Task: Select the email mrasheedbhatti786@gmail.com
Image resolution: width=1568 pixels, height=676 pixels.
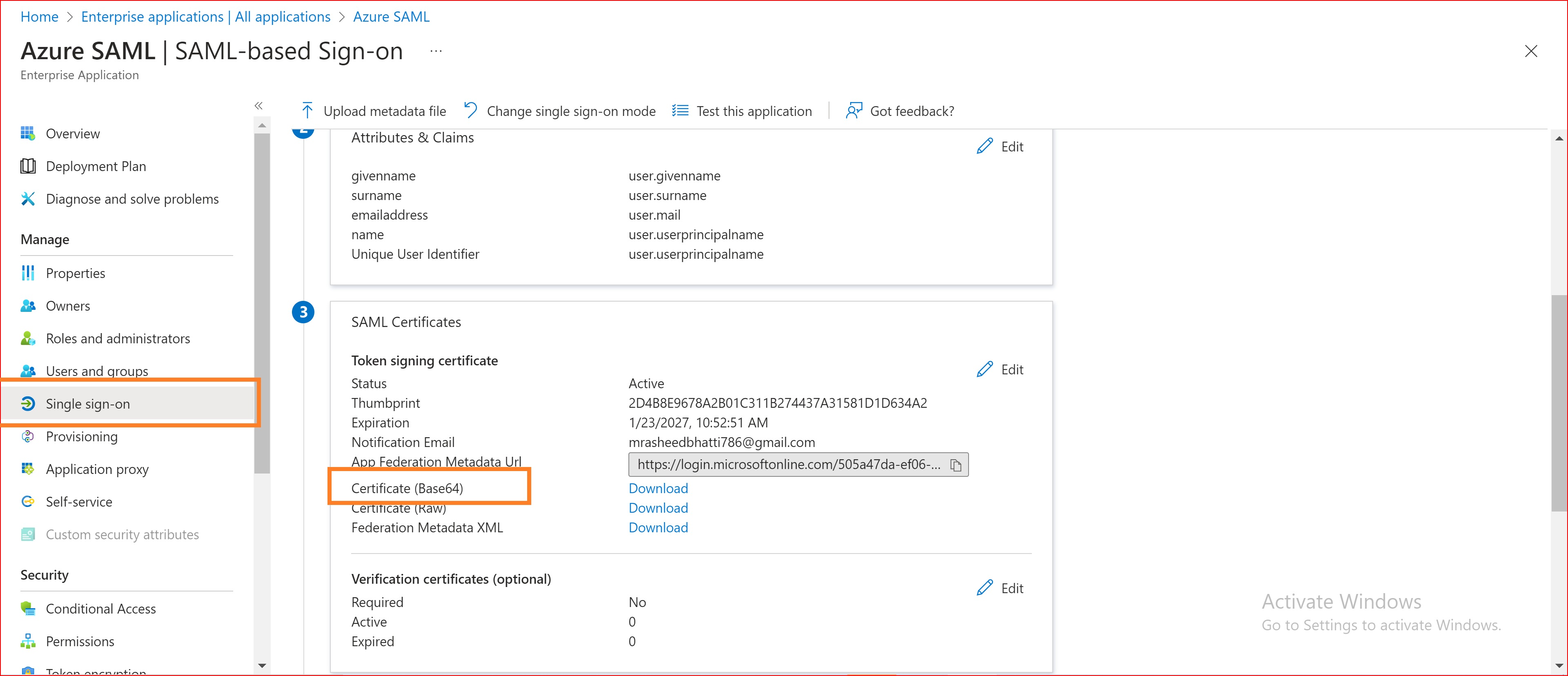Action: click(722, 443)
